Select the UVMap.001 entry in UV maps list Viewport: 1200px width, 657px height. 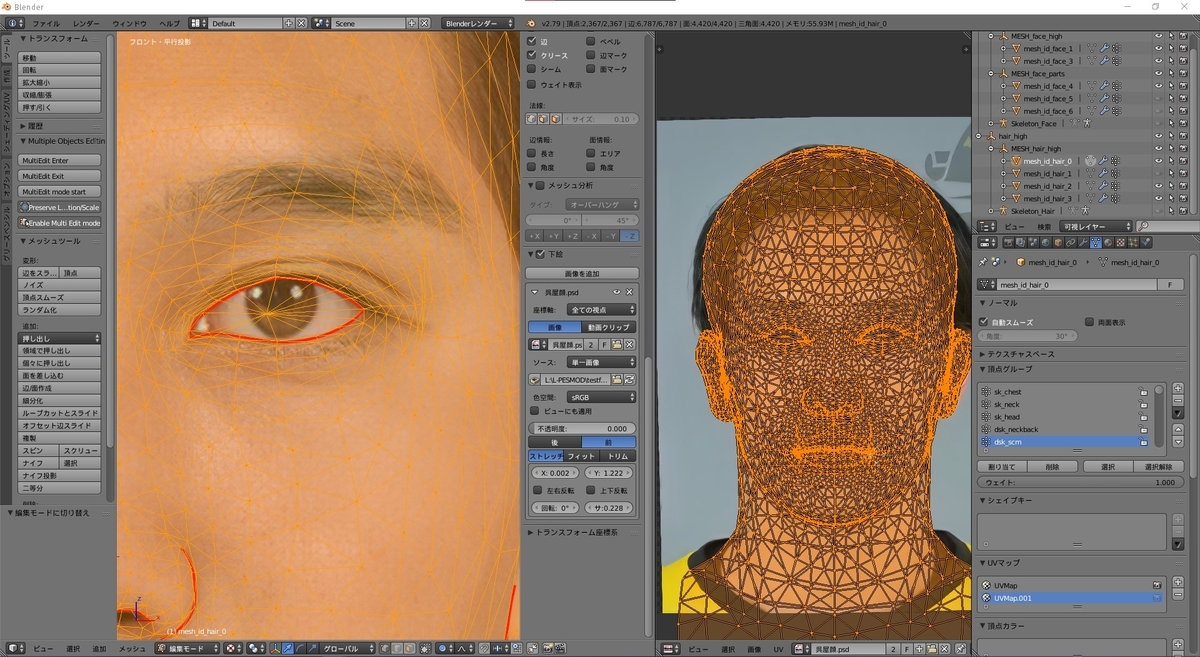pos(1071,598)
